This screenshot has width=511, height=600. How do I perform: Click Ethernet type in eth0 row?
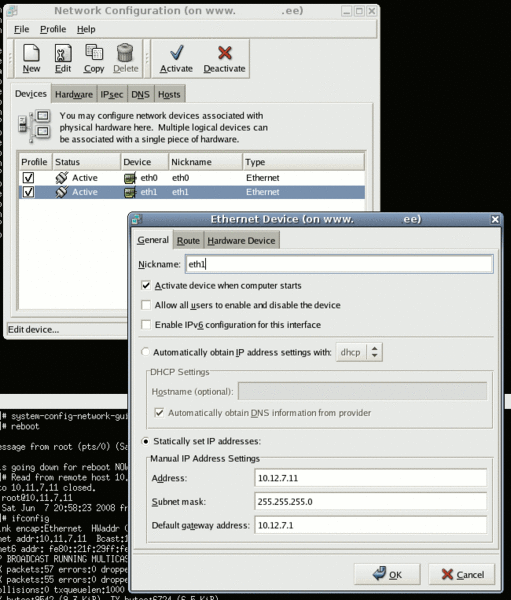click(x=263, y=178)
